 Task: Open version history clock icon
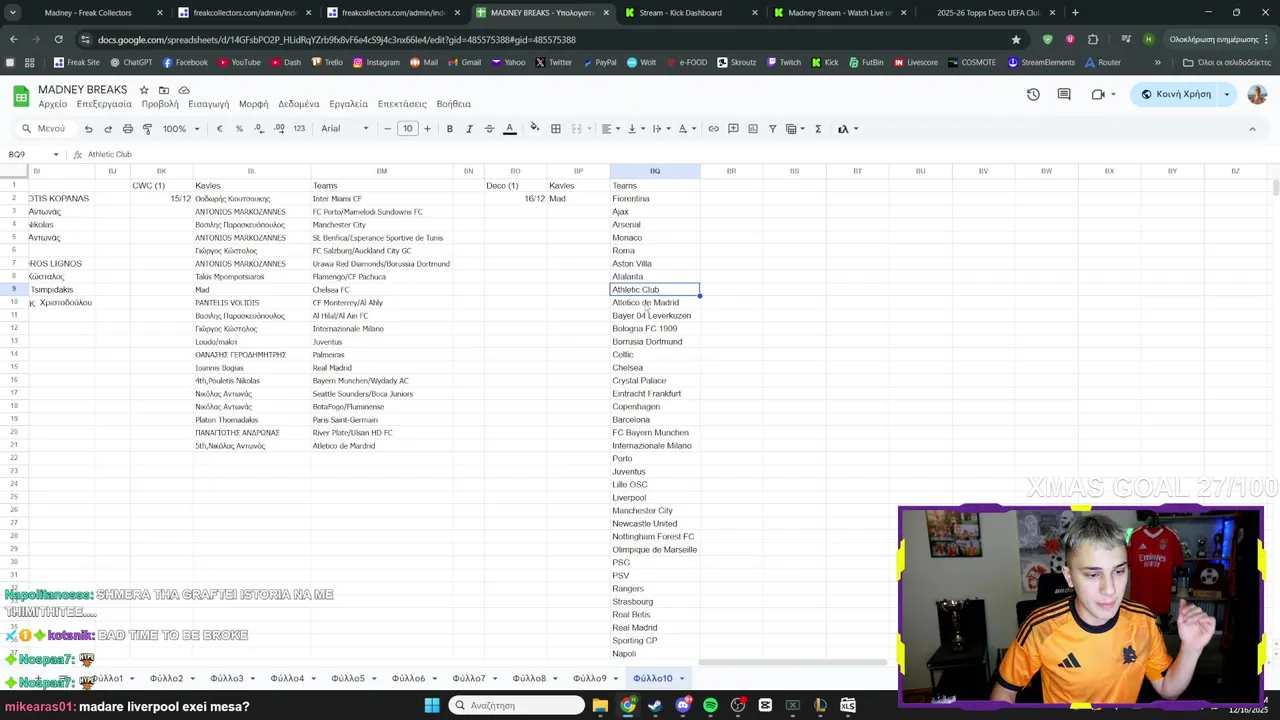pyautogui.click(x=1033, y=94)
